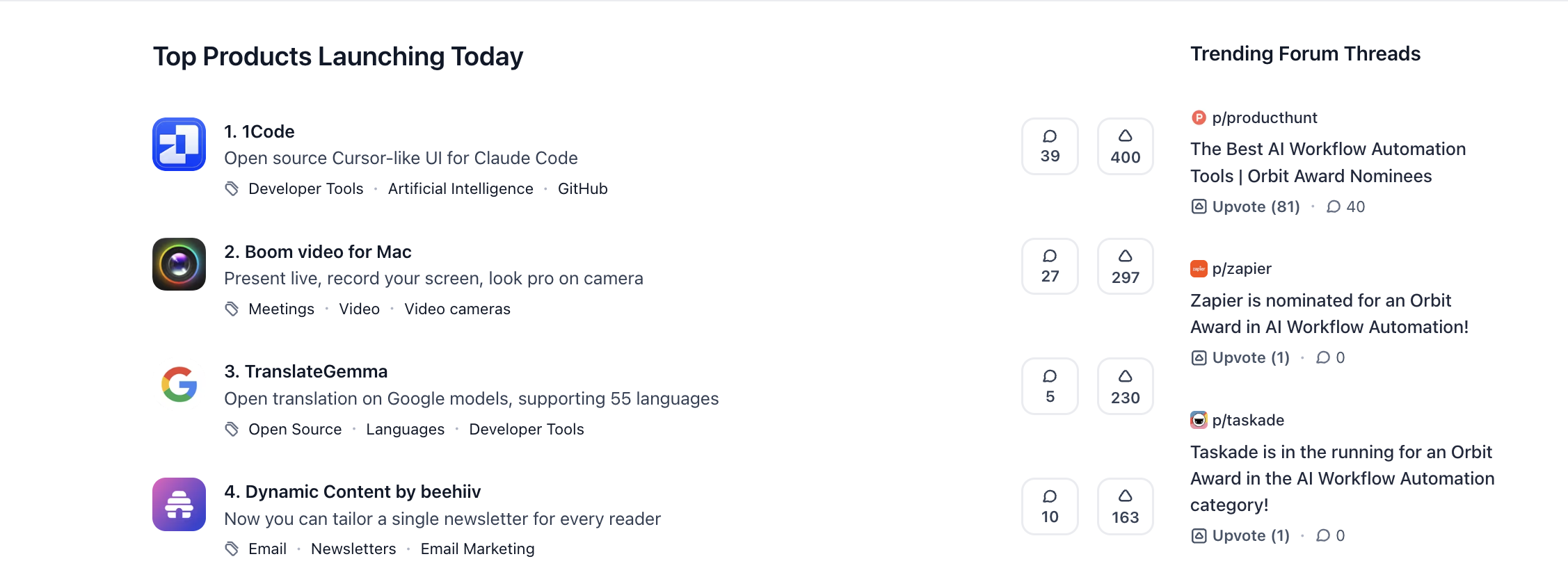Screen dimensions: 1568x584
Task: Click the p/zapier community name
Action: coord(1242,268)
